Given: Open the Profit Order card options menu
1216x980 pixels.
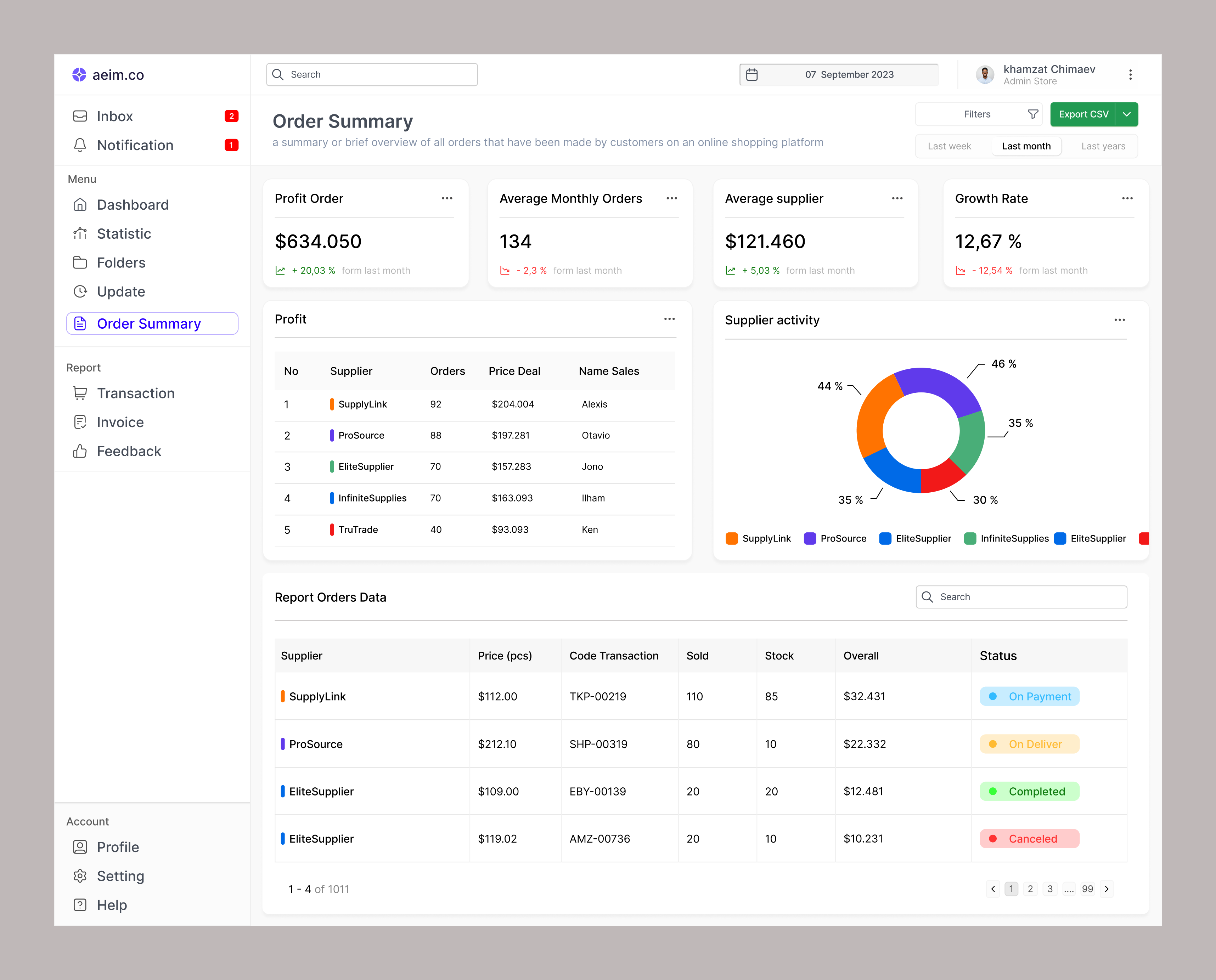Looking at the screenshot, I should pyautogui.click(x=447, y=198).
